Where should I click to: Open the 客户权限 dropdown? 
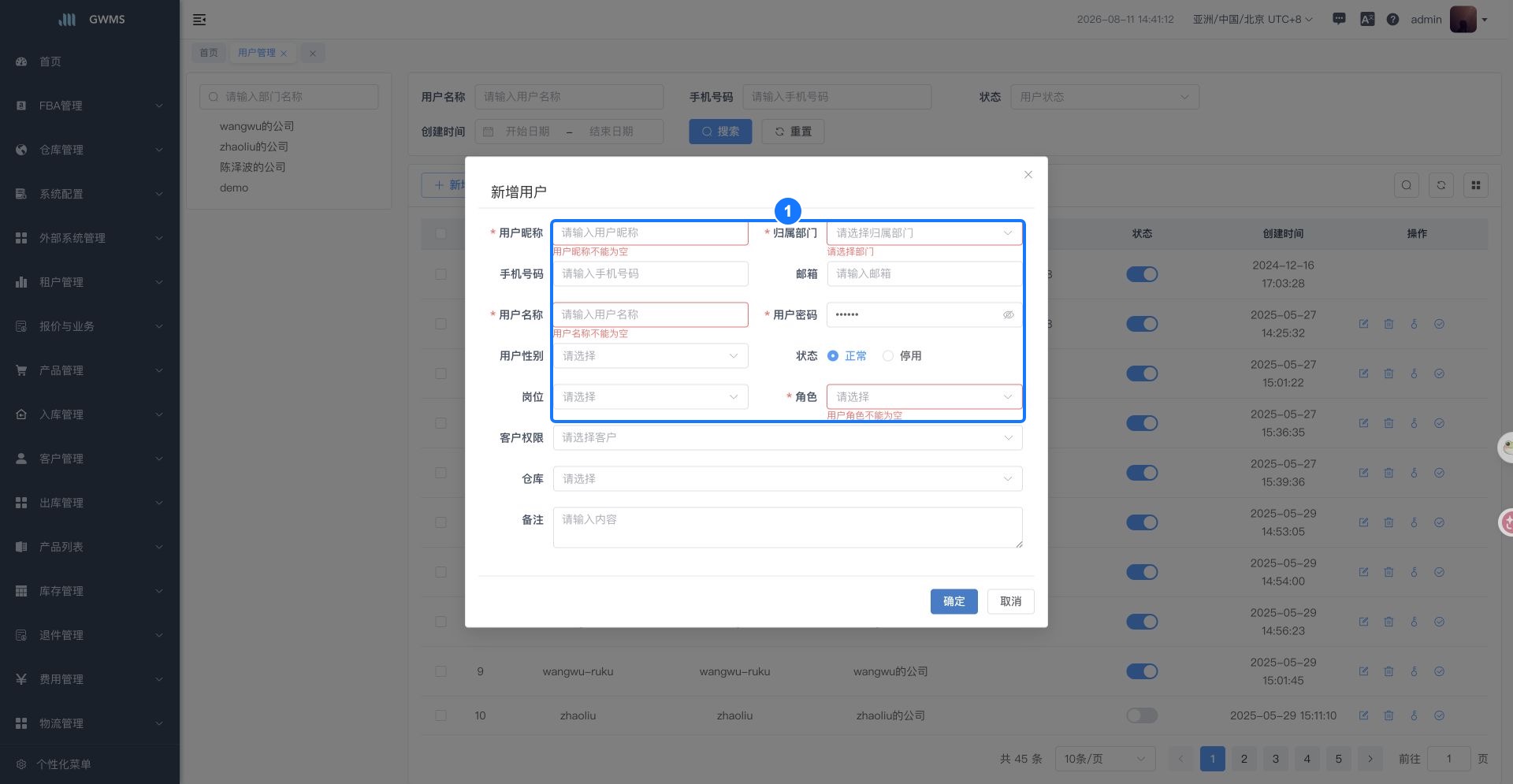788,438
